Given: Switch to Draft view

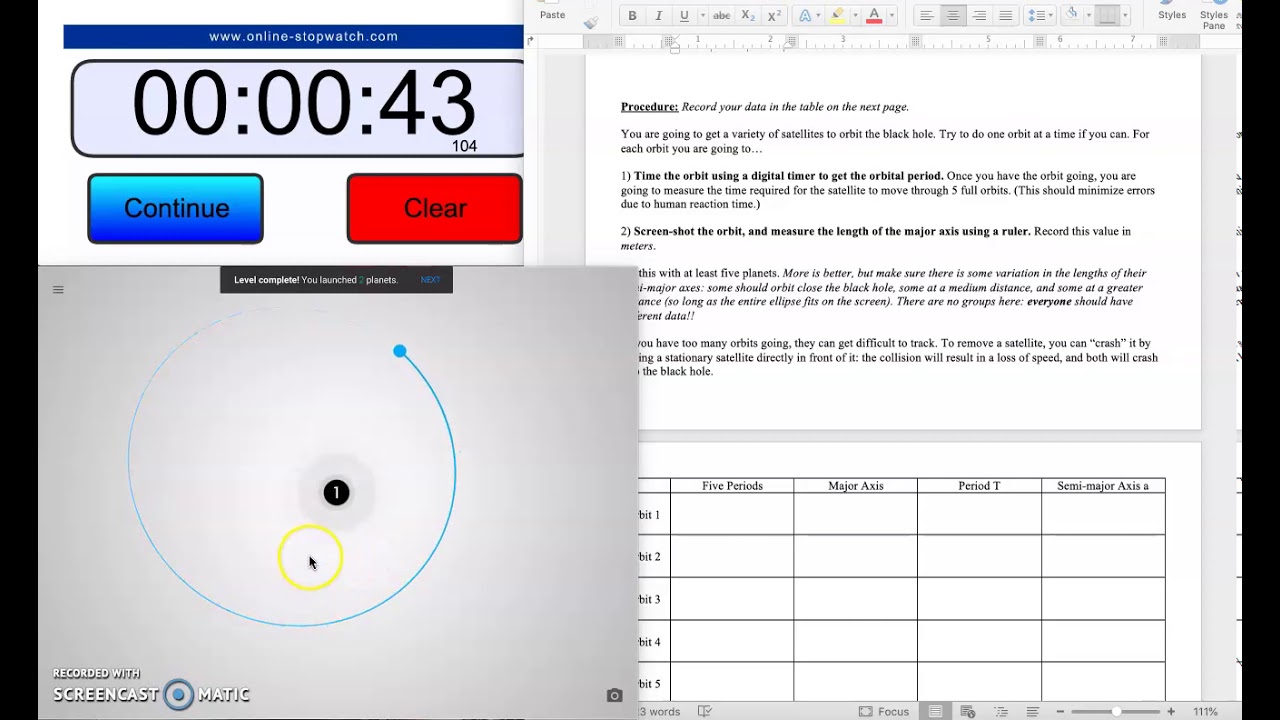Looking at the screenshot, I should (x=1033, y=711).
